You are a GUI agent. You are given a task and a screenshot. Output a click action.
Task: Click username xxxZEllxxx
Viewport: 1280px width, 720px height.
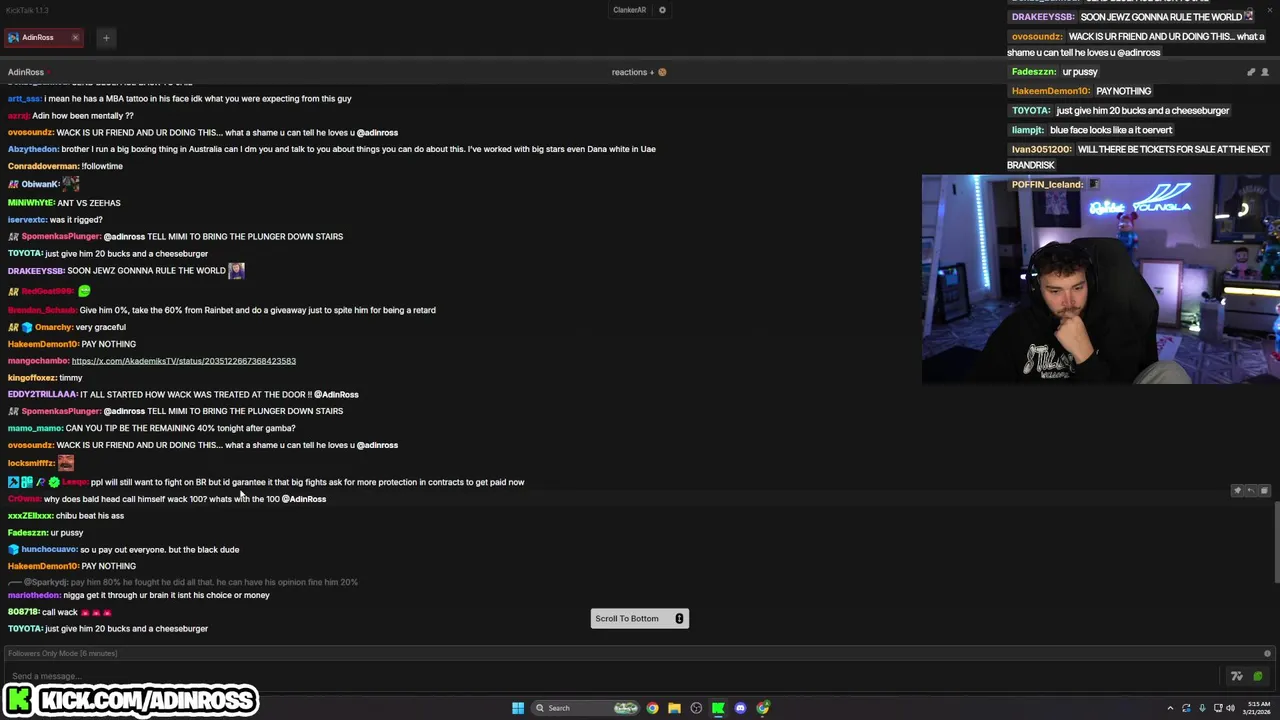pos(30,516)
